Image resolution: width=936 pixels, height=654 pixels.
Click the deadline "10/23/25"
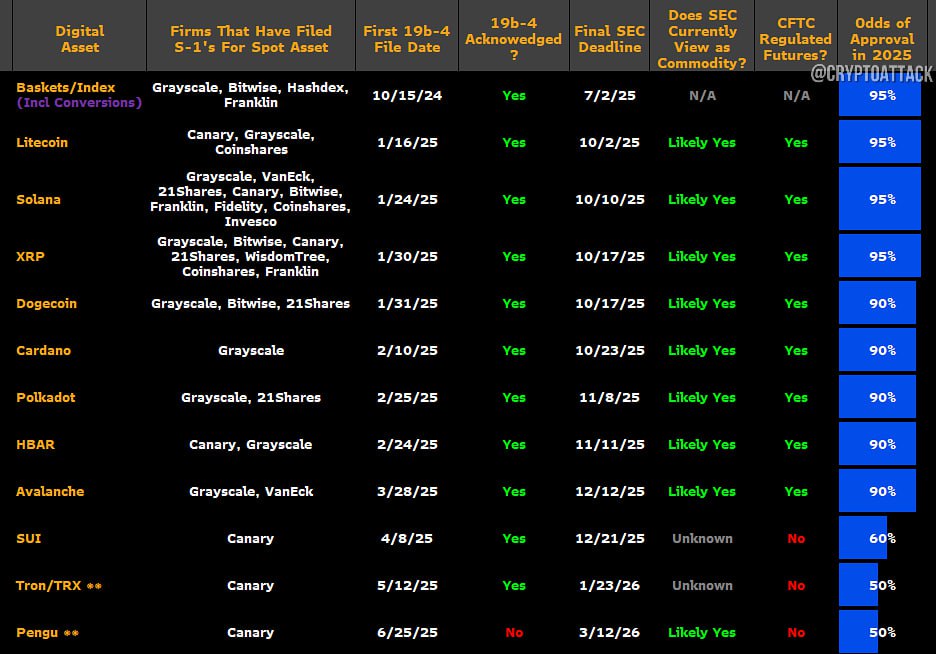[609, 350]
